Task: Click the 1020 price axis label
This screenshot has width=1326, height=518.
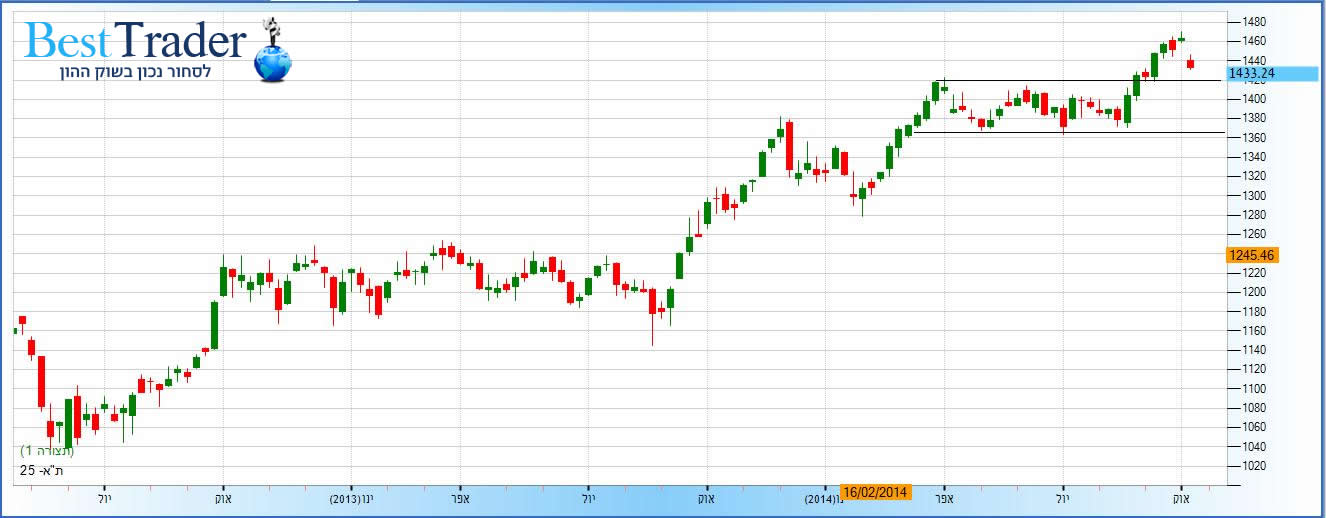Action: [x=1254, y=466]
